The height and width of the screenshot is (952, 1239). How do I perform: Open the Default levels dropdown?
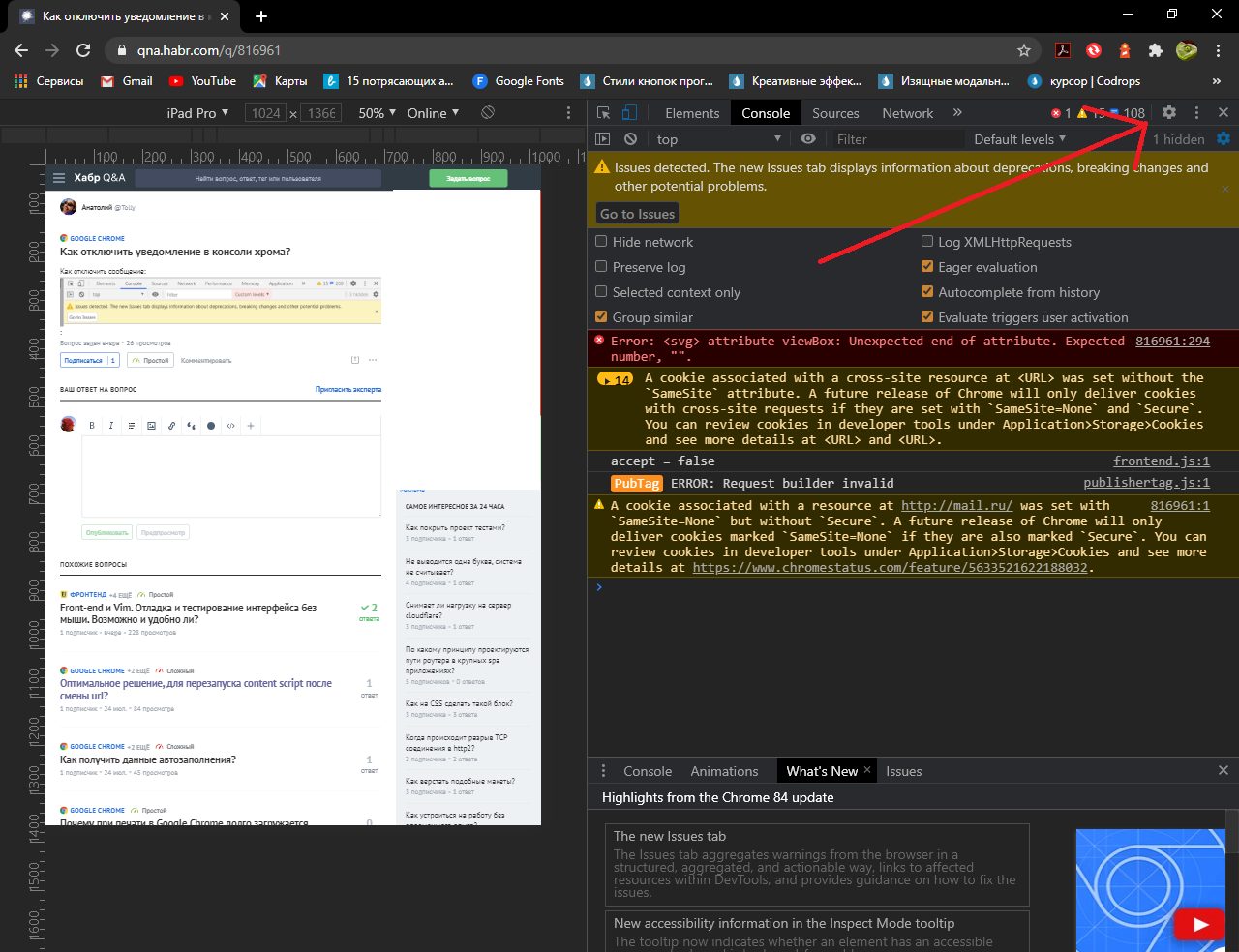[1019, 139]
